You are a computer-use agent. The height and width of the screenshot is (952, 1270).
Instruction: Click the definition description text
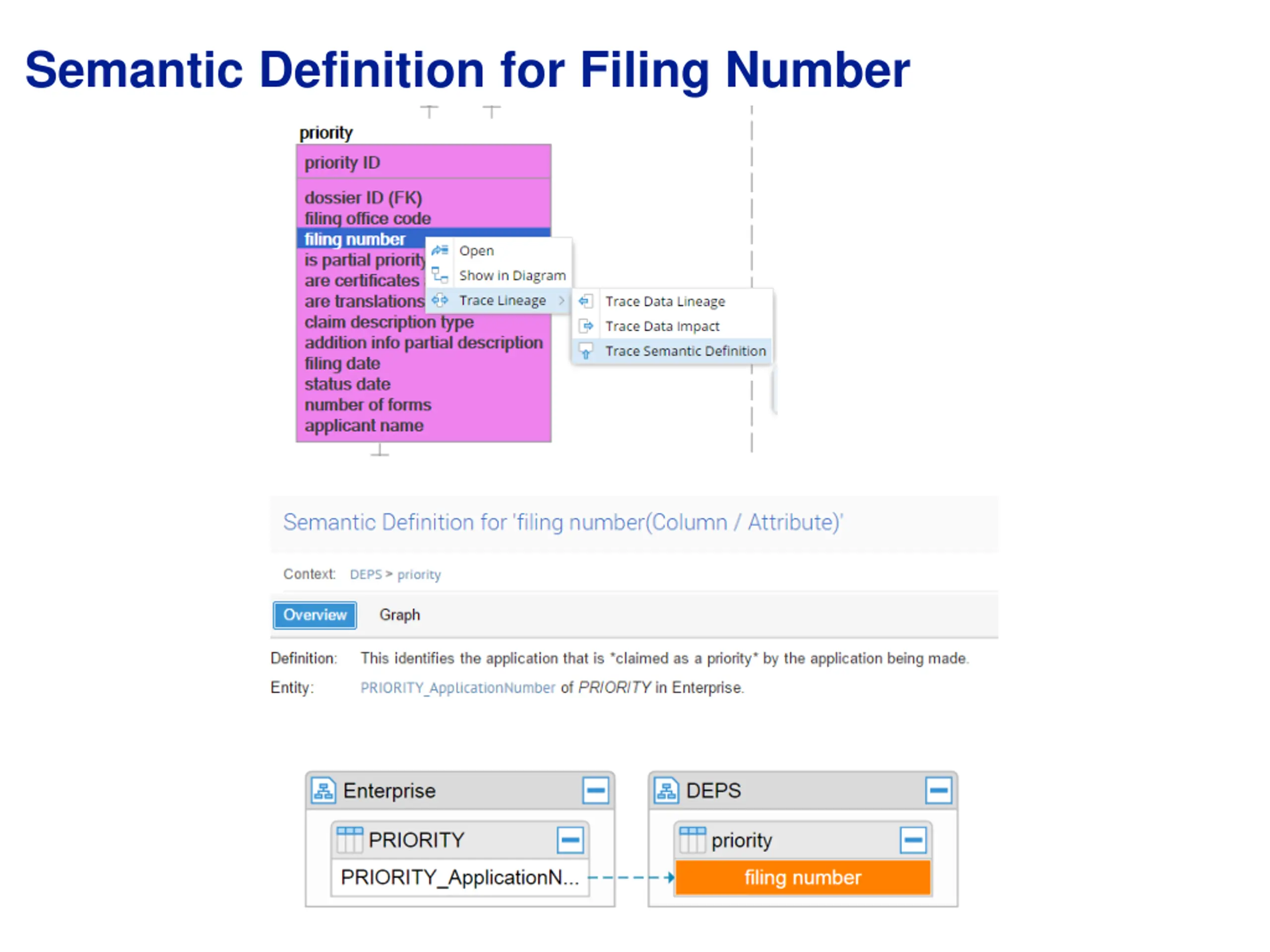(x=664, y=658)
